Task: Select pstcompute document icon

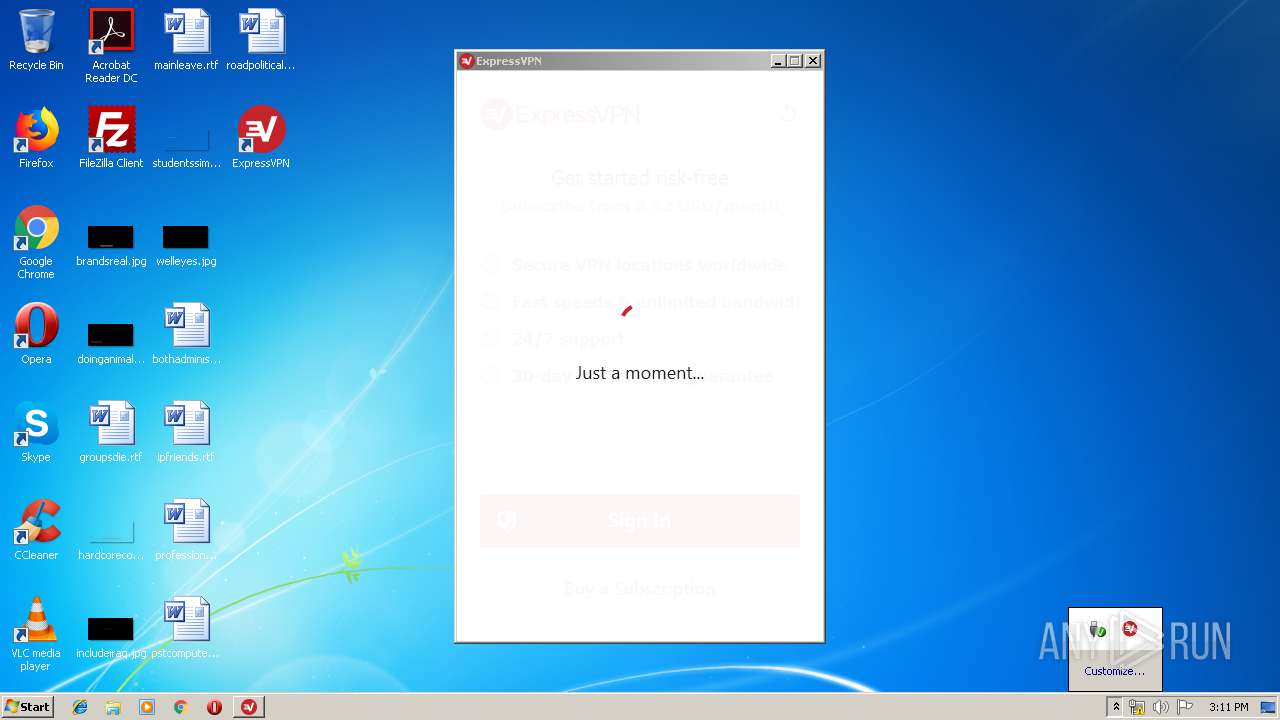Action: pos(186,628)
